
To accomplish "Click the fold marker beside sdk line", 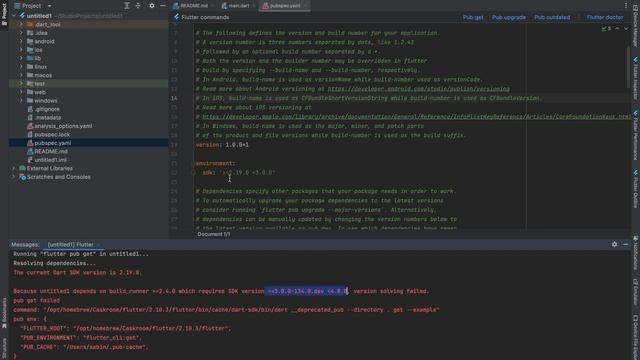I will (x=193, y=173).
